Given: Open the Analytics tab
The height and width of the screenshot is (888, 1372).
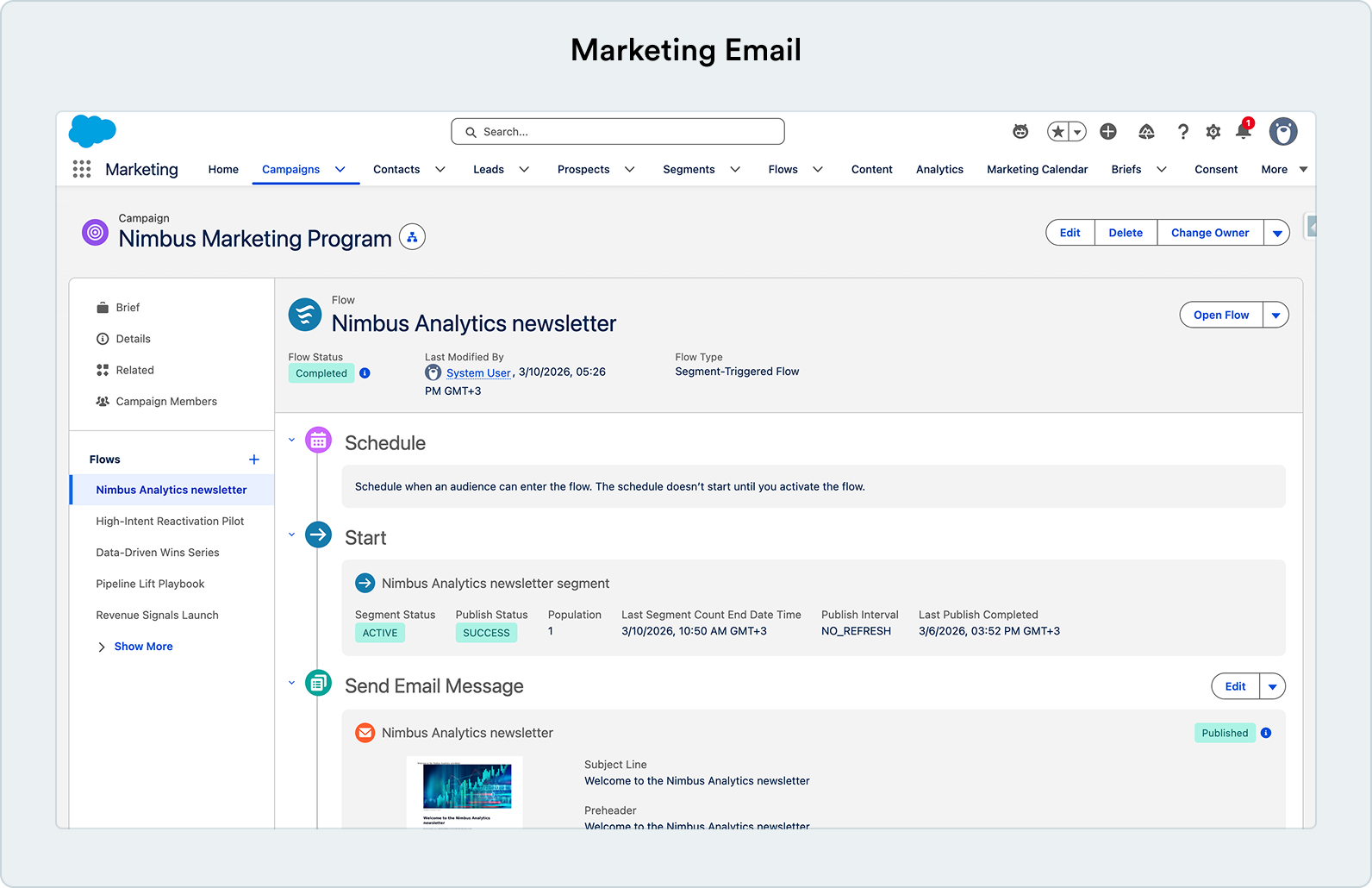Looking at the screenshot, I should [939, 169].
